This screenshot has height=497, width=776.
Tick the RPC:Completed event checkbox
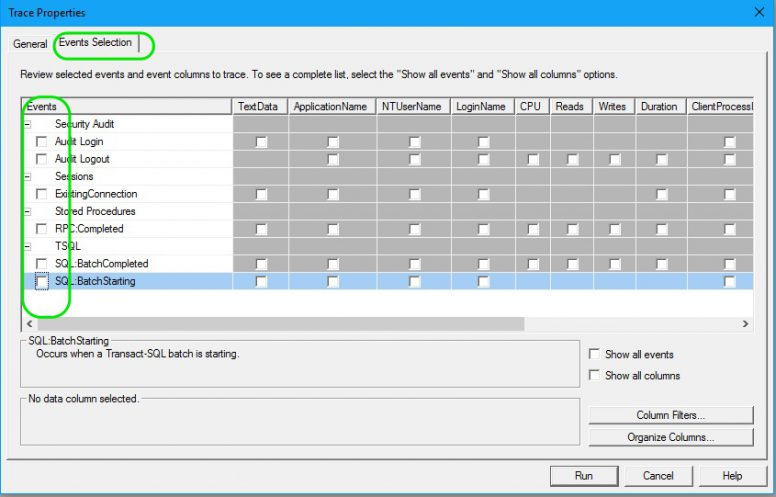[42, 229]
